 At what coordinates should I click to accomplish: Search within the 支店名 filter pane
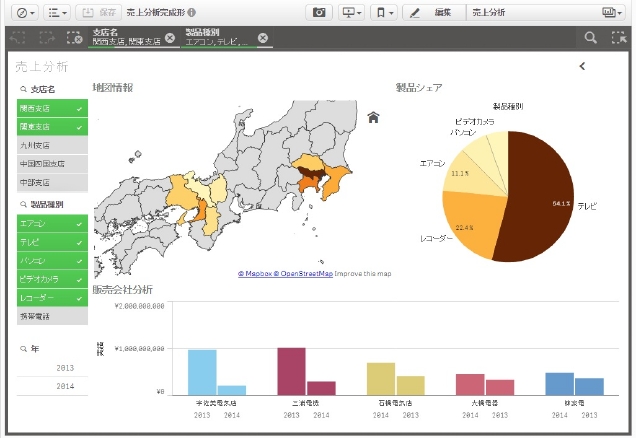point(24,90)
